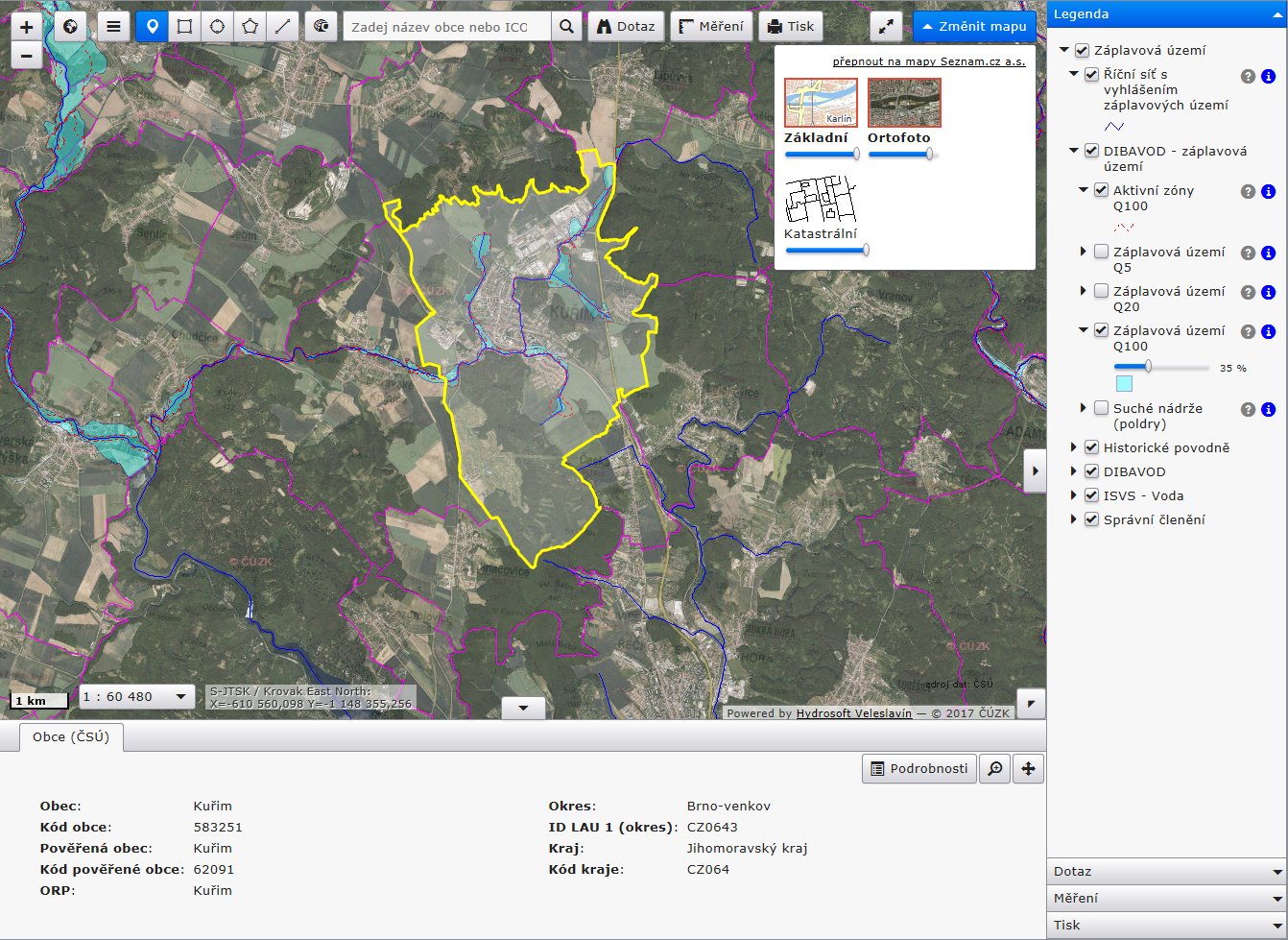Zoom out with the minus button
The width and height of the screenshot is (1288, 940).
(26, 56)
